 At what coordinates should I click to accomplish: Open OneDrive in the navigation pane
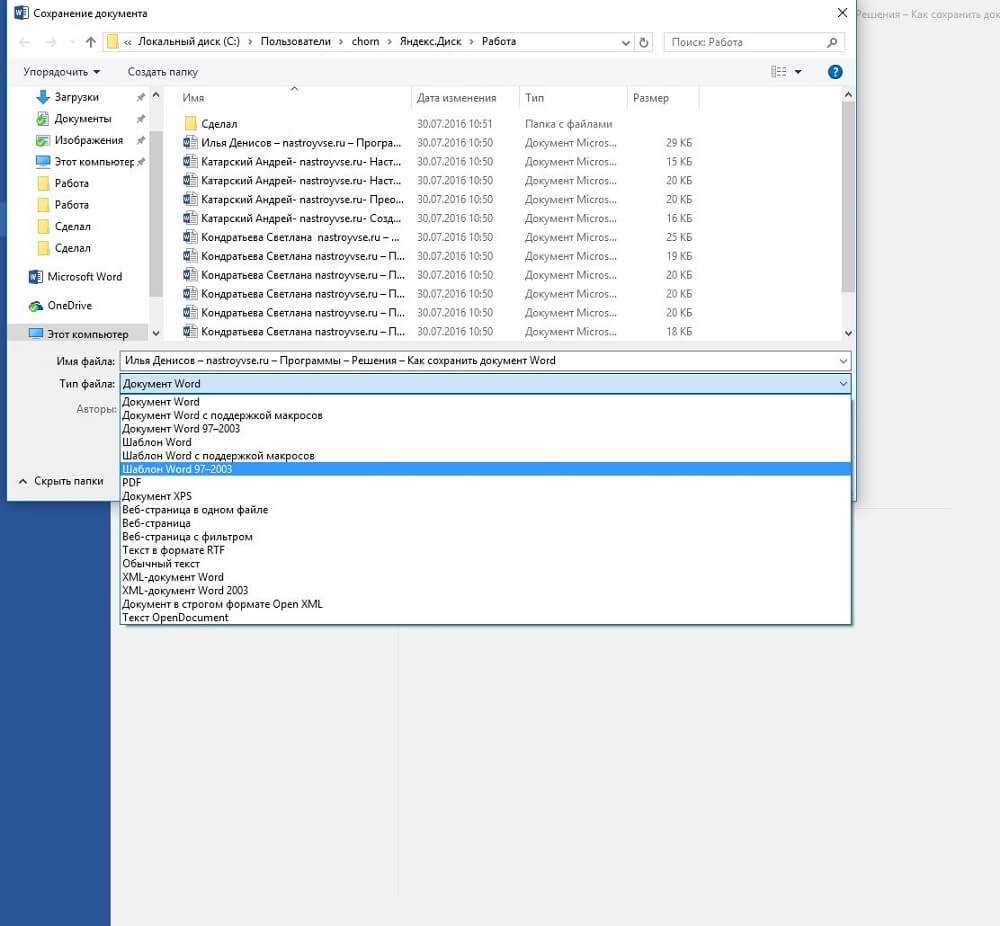tap(69, 306)
